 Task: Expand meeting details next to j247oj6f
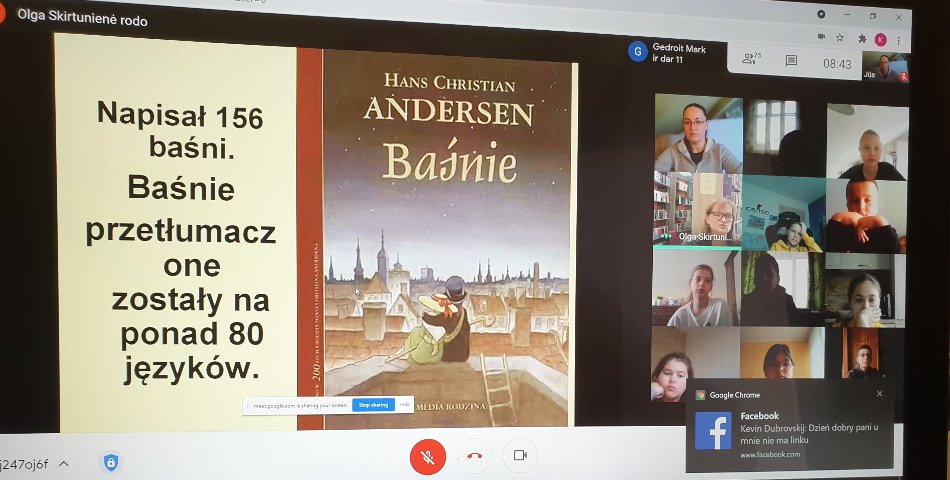click(x=64, y=464)
